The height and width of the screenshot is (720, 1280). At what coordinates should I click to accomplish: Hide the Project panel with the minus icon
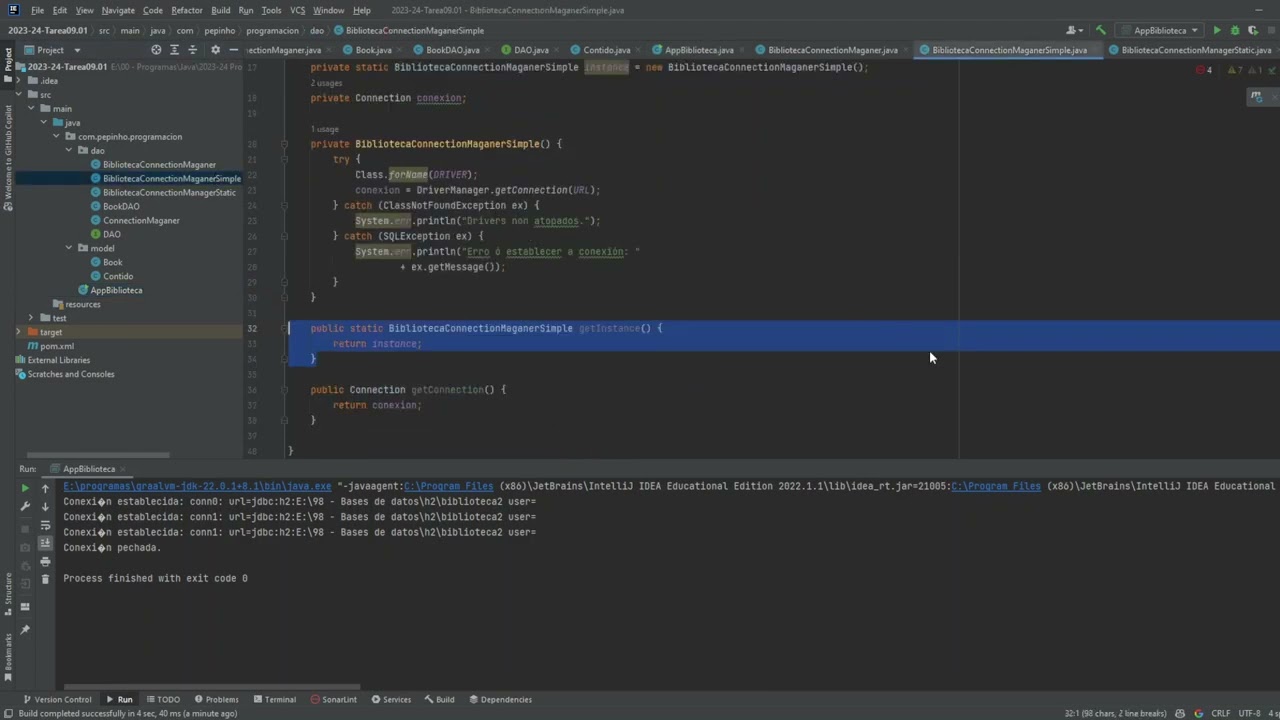tap(234, 50)
